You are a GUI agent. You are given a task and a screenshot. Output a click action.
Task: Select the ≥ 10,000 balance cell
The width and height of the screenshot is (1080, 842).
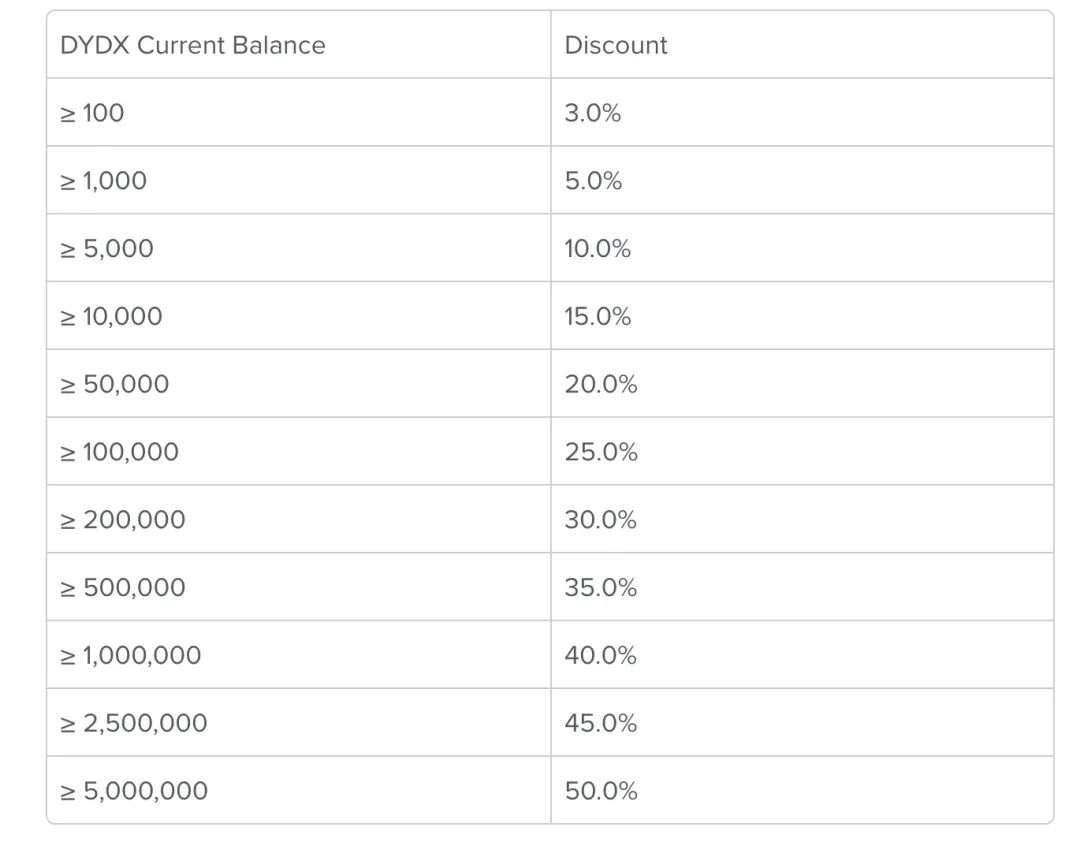(x=298, y=316)
